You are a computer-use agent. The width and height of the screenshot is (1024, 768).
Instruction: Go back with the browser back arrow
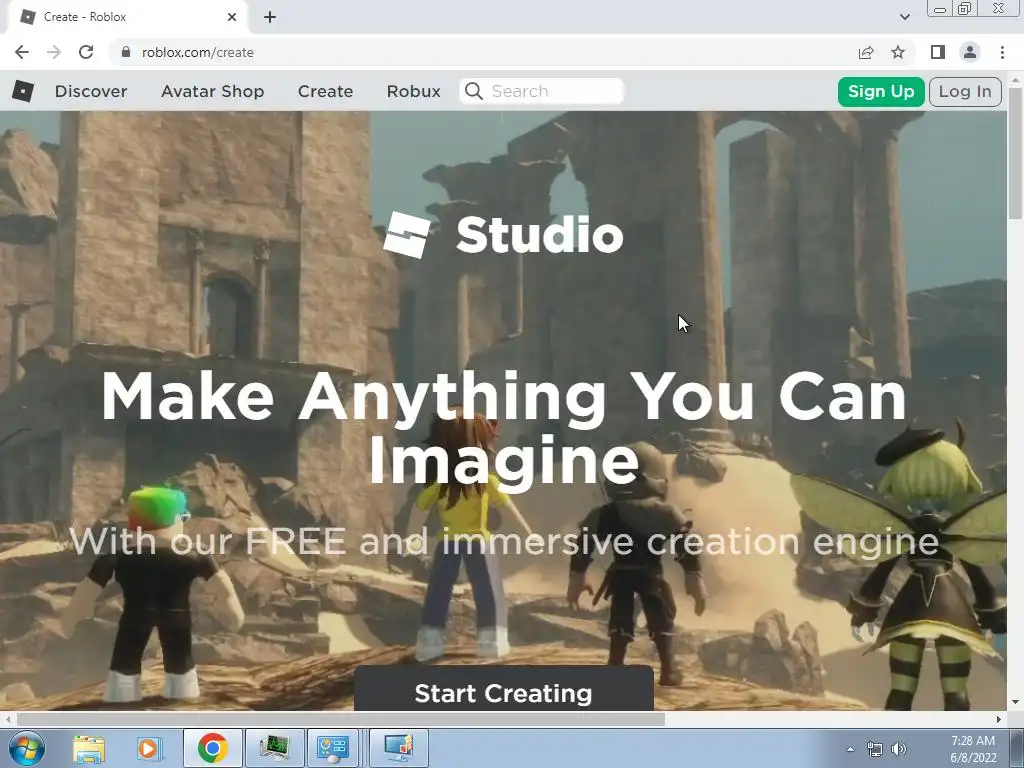pyautogui.click(x=22, y=52)
